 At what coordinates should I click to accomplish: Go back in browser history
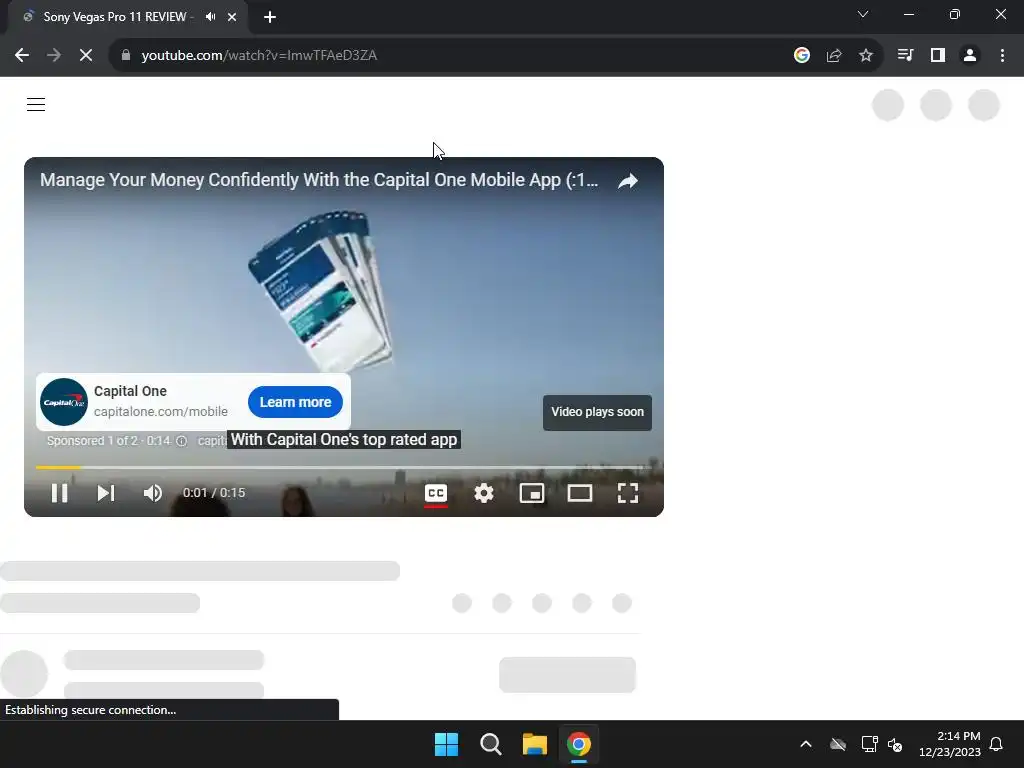(22, 56)
